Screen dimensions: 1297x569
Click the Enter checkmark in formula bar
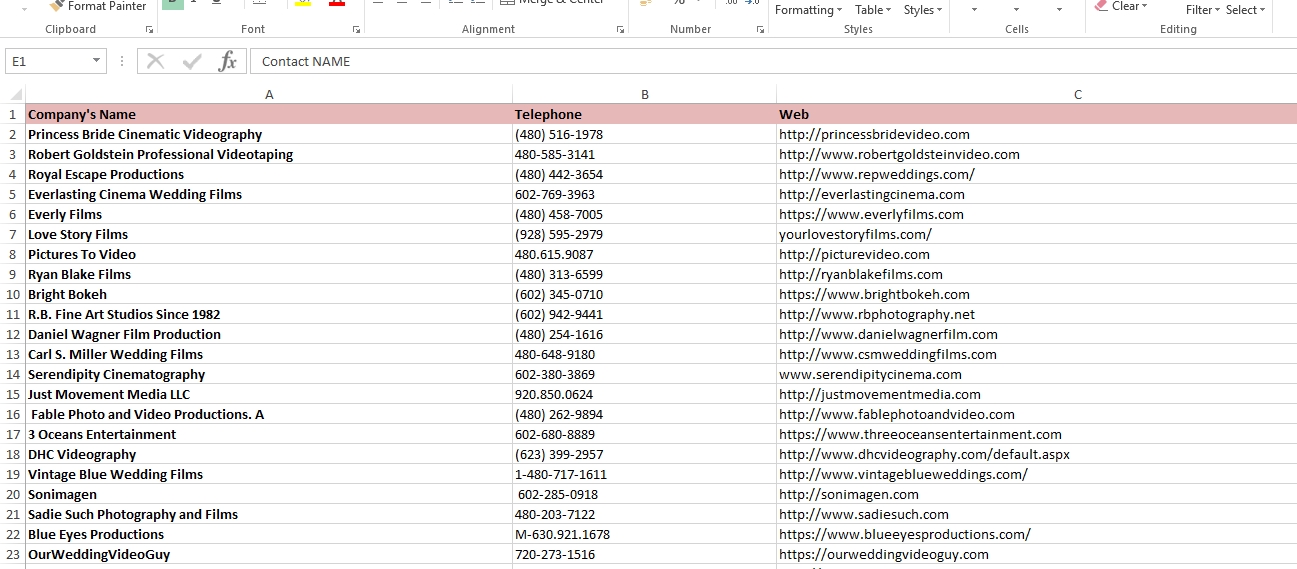coord(192,61)
